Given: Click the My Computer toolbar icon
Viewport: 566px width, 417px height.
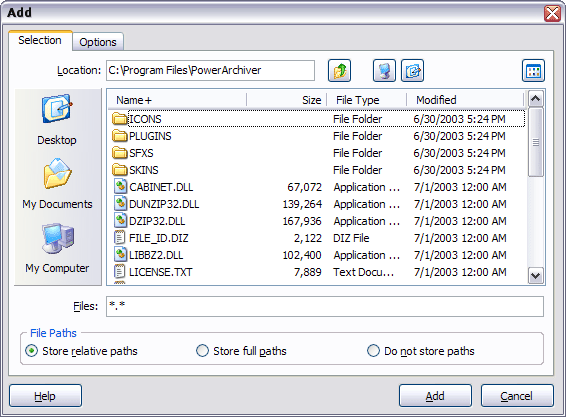Looking at the screenshot, I should click(384, 70).
